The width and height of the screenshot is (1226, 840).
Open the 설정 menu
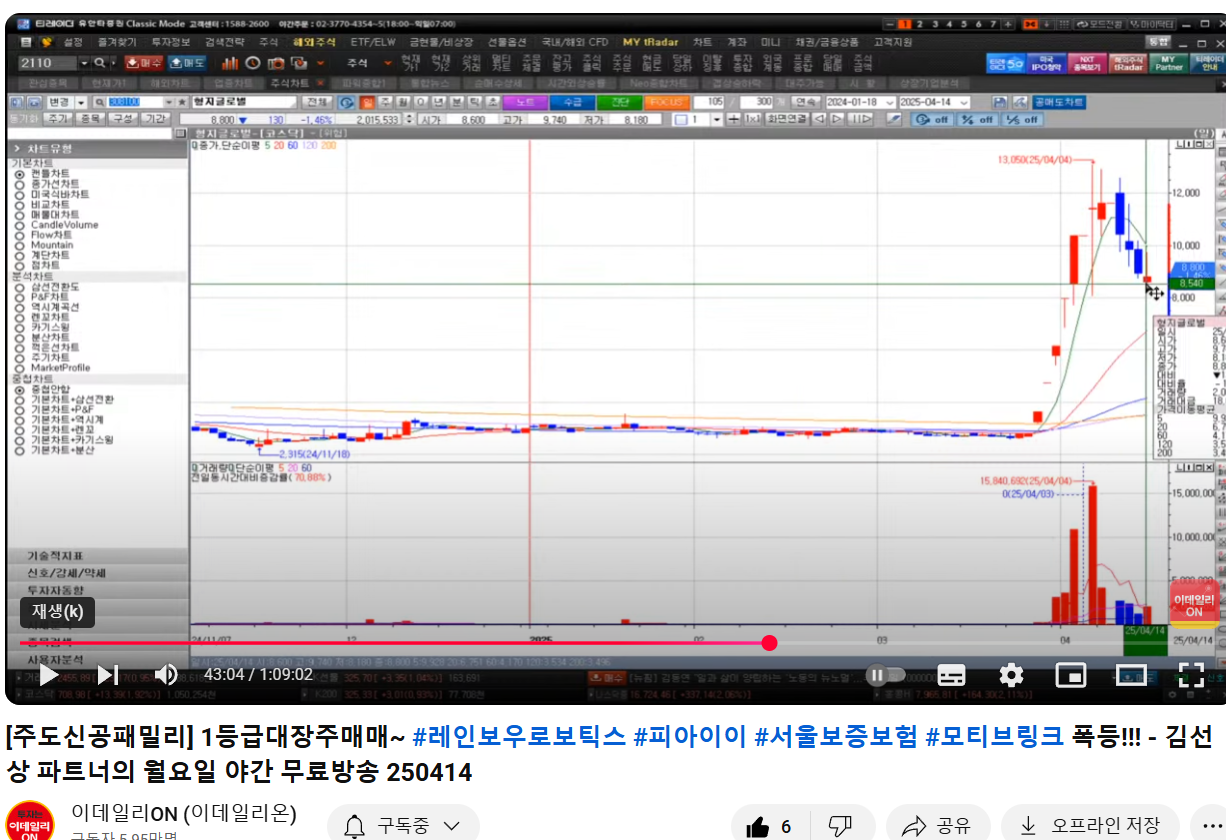click(73, 42)
